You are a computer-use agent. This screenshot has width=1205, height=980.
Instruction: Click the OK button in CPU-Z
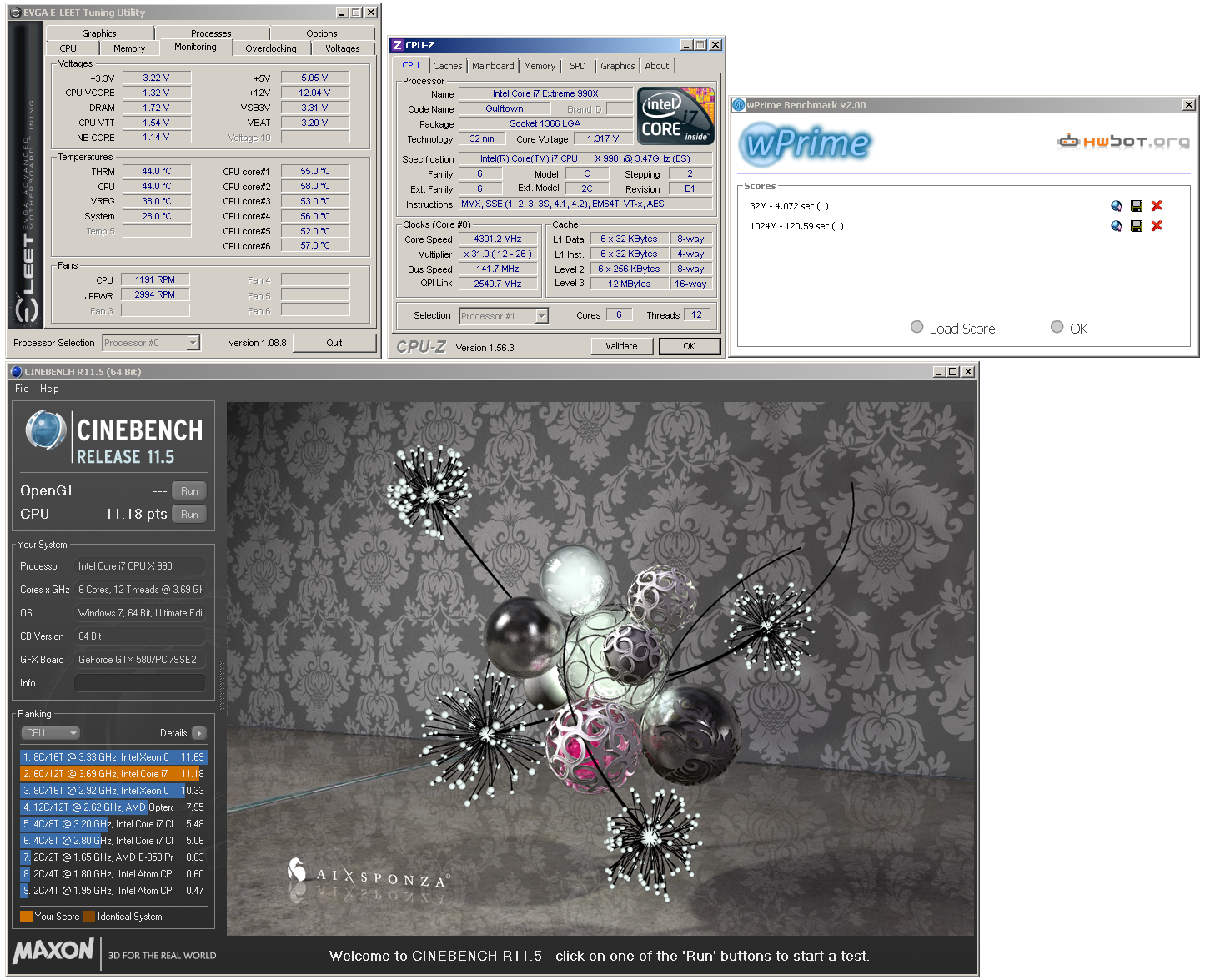point(689,346)
